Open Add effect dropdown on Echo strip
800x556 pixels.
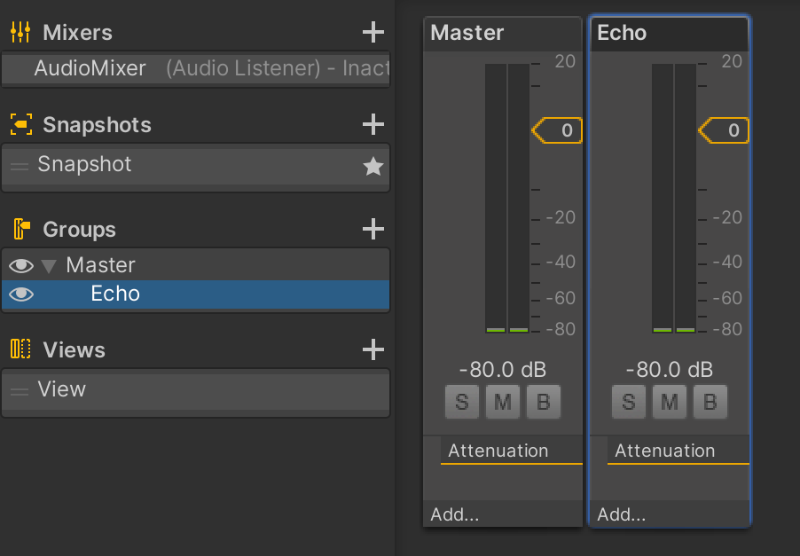[x=622, y=515]
